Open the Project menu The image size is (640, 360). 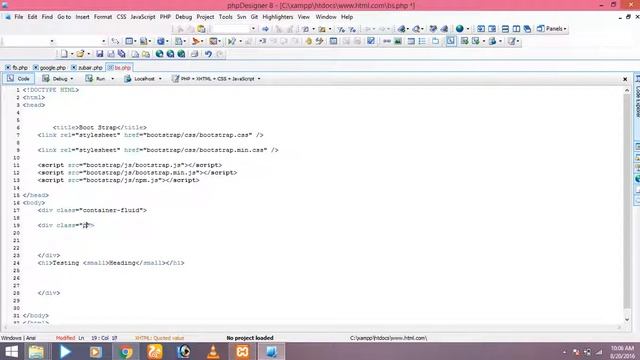point(205,17)
